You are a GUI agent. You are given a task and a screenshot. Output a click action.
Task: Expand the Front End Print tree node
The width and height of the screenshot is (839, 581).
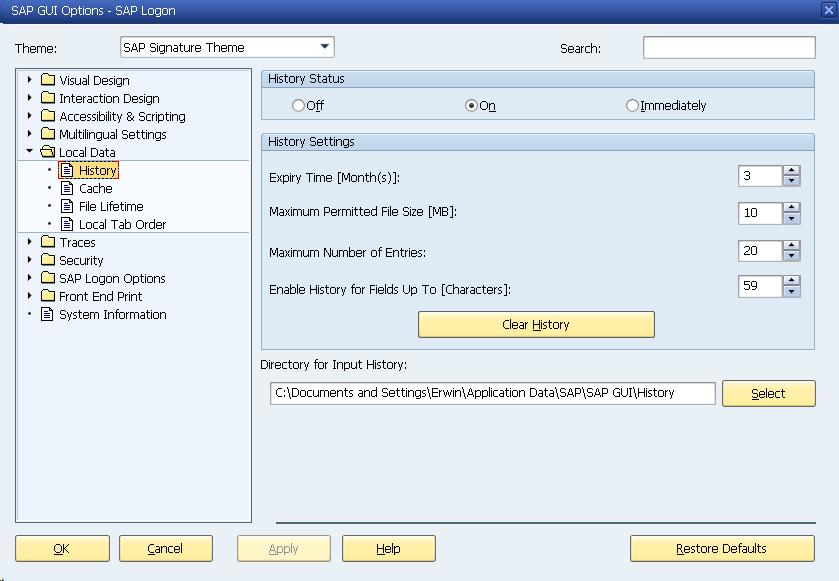pyautogui.click(x=29, y=296)
